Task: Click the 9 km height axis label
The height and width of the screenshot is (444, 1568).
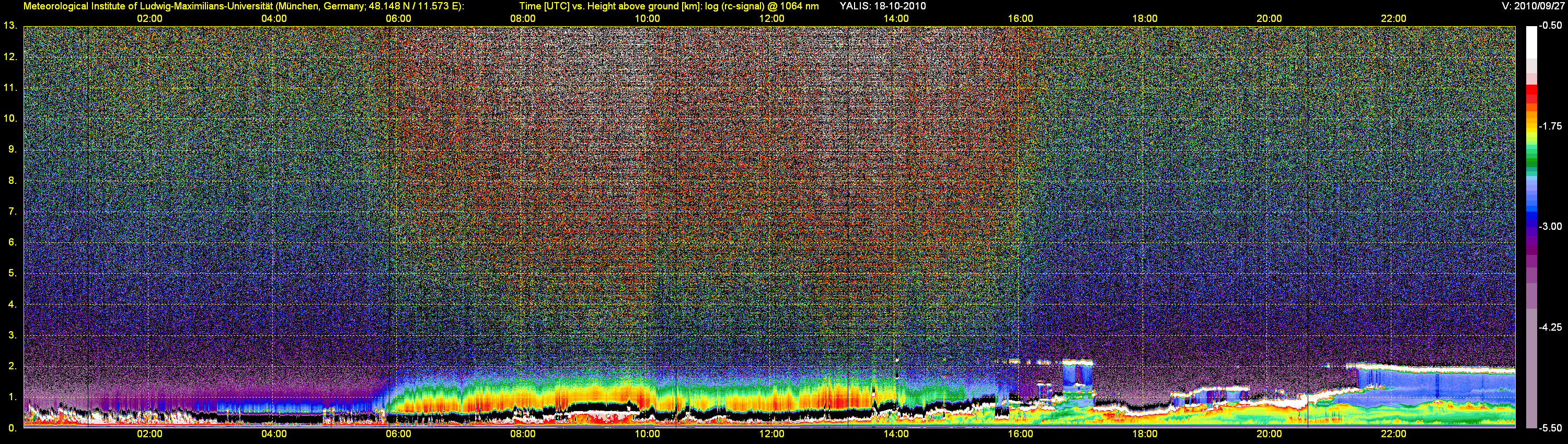Action: pos(12,149)
